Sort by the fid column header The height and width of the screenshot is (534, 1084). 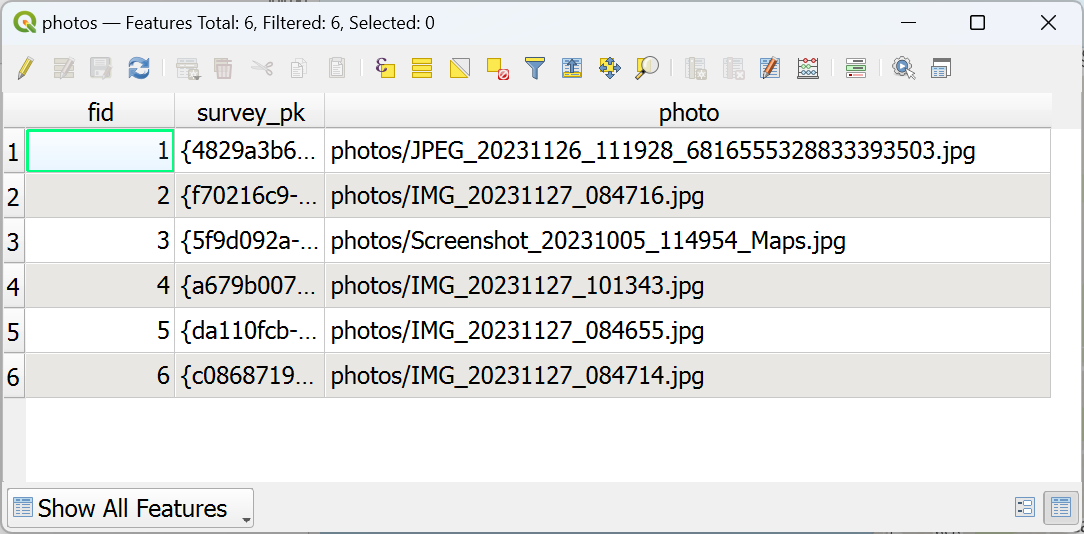[100, 113]
